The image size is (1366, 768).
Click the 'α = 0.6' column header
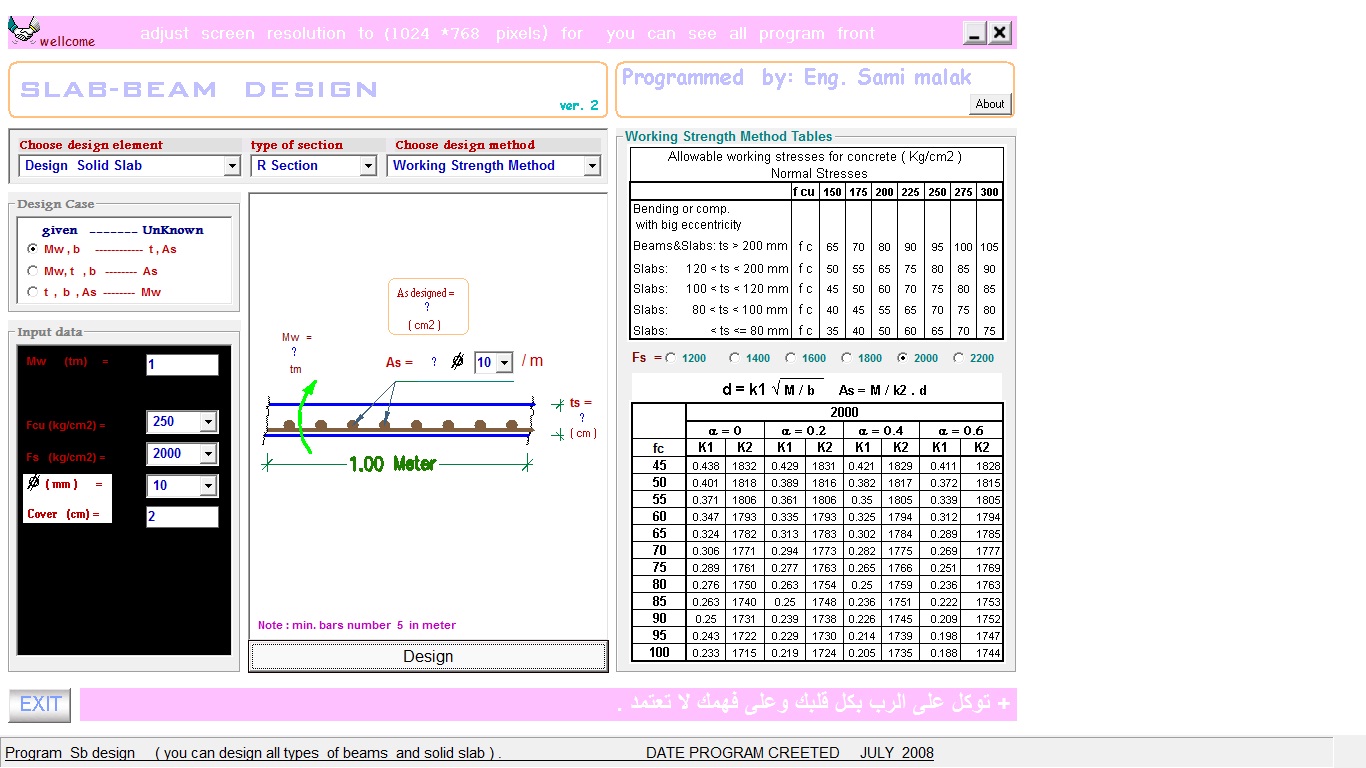961,430
